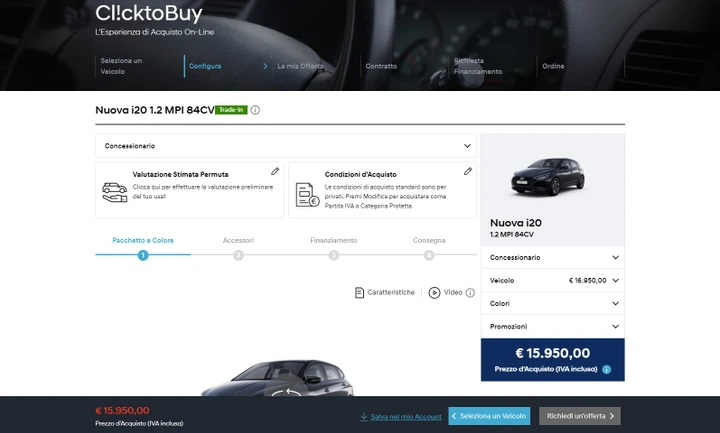720x433 pixels.
Task: Edit Valutazione Stimata Permuta with pencil icon
Action: point(275,171)
